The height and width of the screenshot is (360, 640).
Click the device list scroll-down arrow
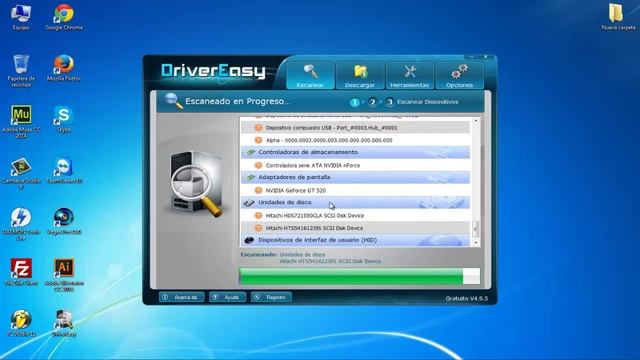476,243
